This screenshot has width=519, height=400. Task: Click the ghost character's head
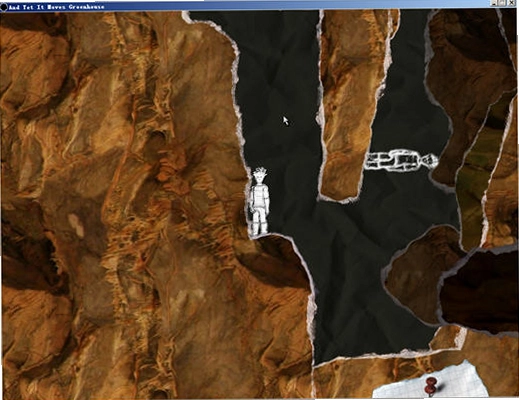click(x=429, y=161)
